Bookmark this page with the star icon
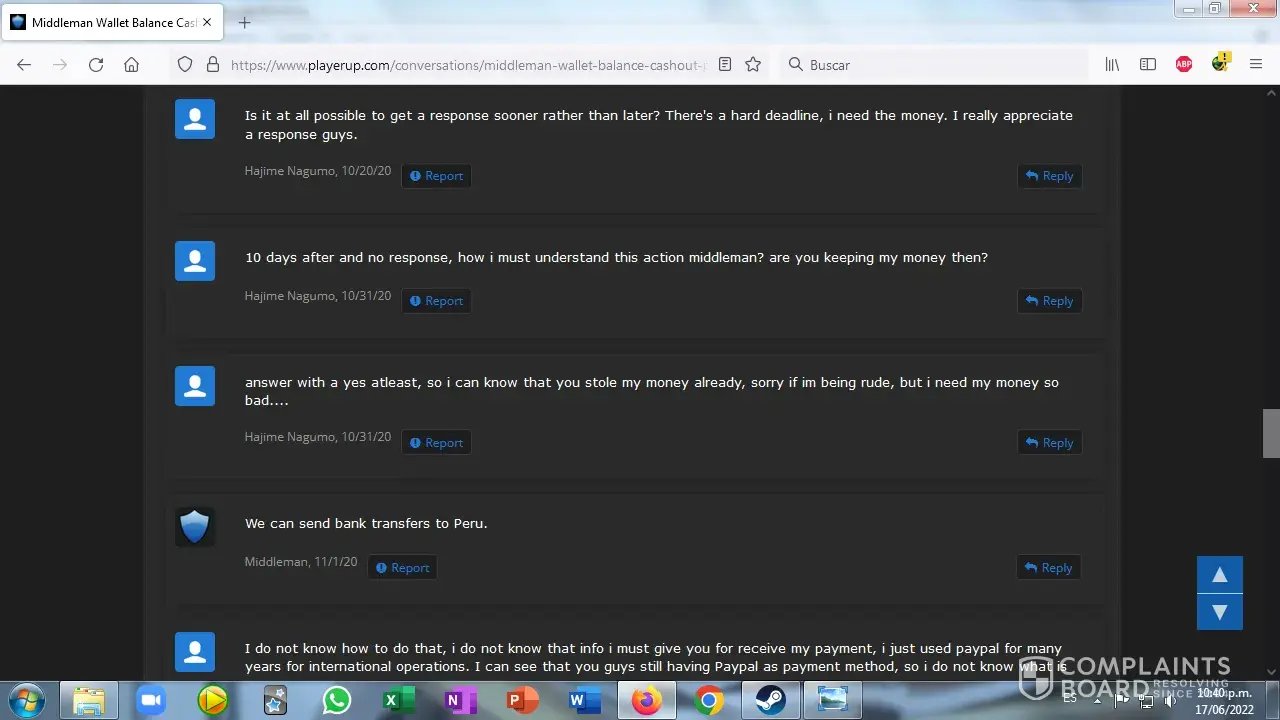 pos(753,64)
